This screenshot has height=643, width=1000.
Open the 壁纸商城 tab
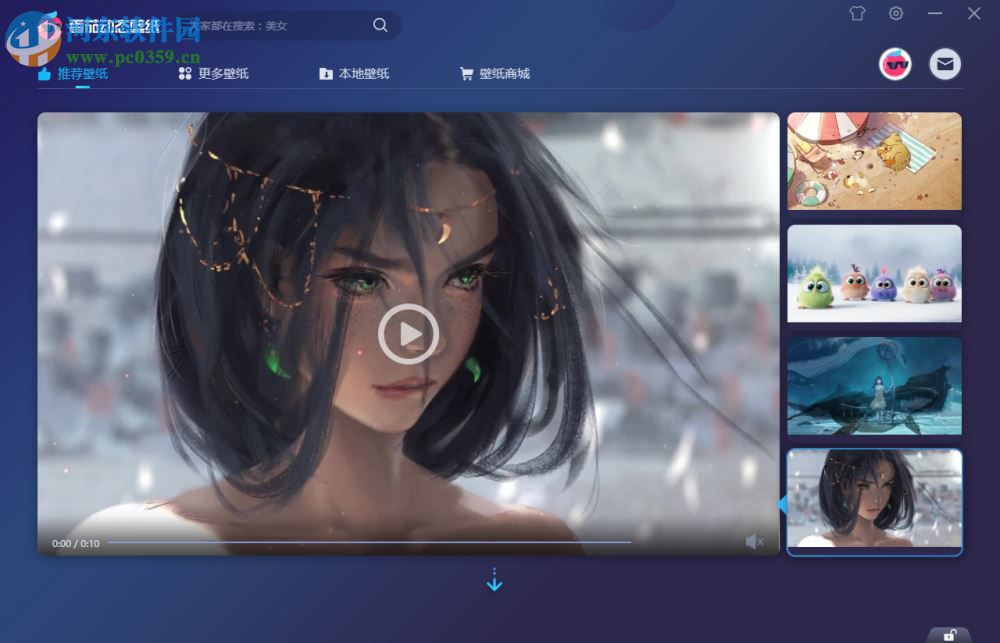coord(495,73)
